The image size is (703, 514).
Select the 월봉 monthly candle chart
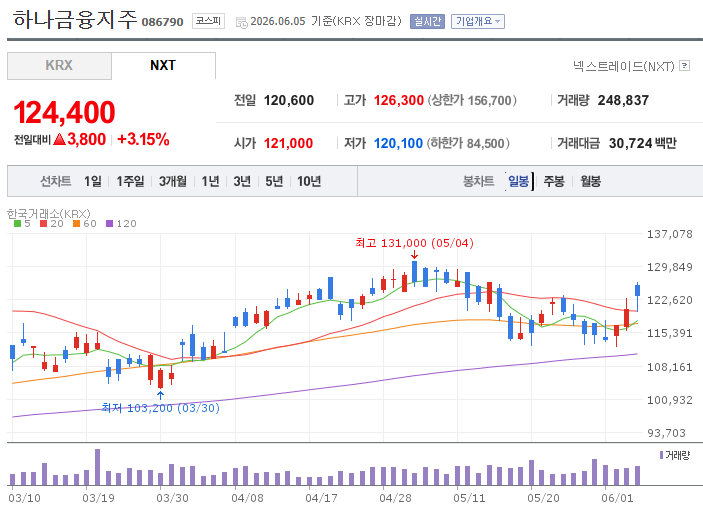(590, 181)
